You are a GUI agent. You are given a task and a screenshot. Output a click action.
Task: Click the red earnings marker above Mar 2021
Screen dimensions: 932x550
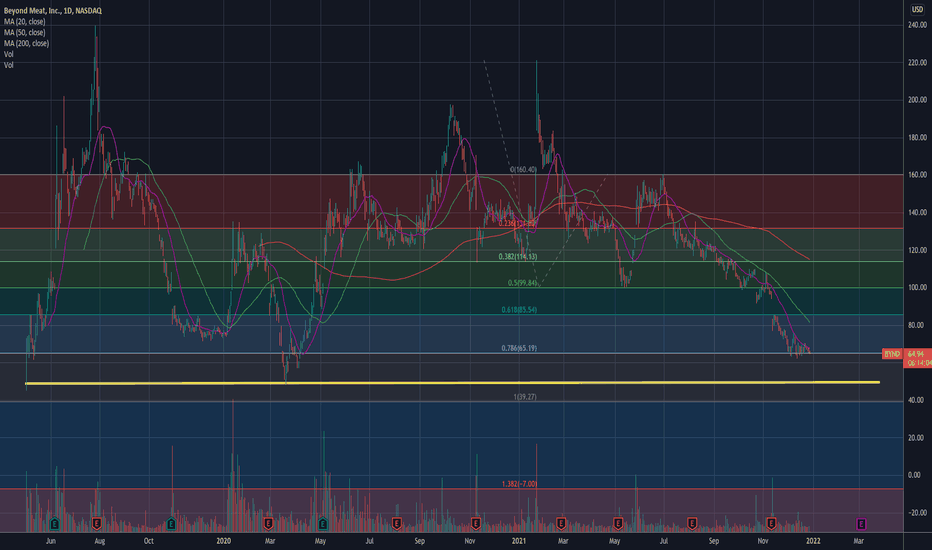coord(561,524)
